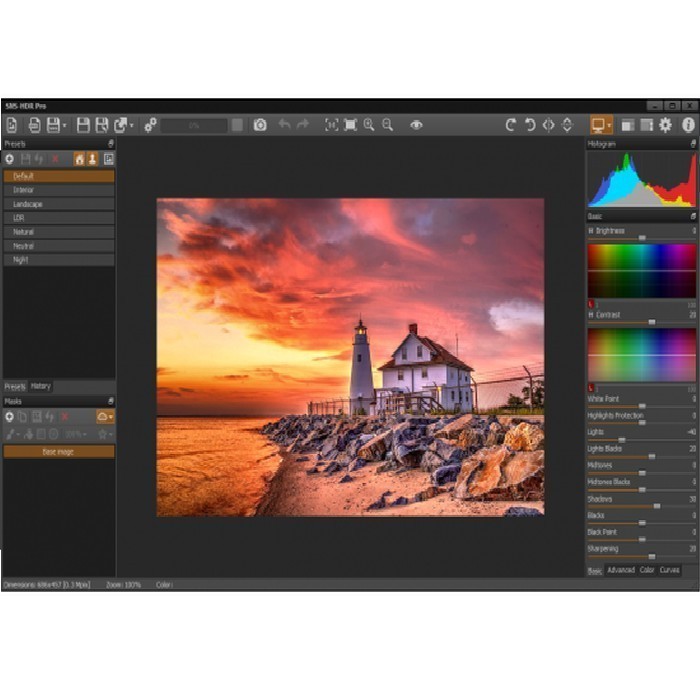Image resolution: width=700 pixels, height=700 pixels.
Task: Open a new image file icon
Action: coord(12,125)
